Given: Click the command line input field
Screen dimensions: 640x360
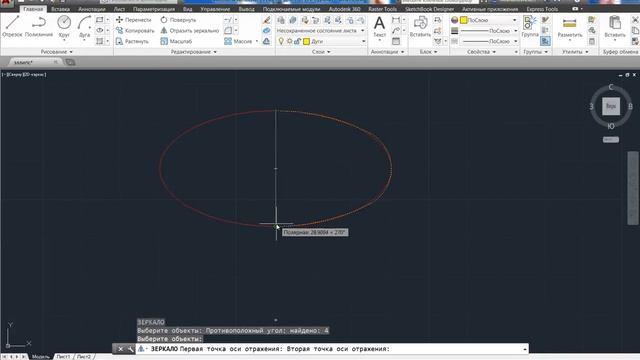Looking at the screenshot, I should 333,349.
